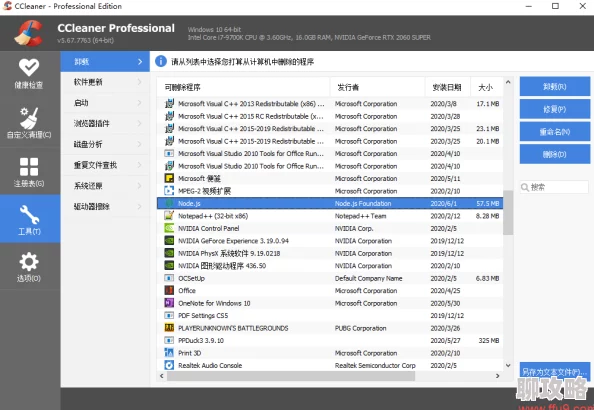This screenshot has height=410, width=594.
Task: Open the Browser Plugins (浏览器插件) tab
Action: tap(105, 124)
